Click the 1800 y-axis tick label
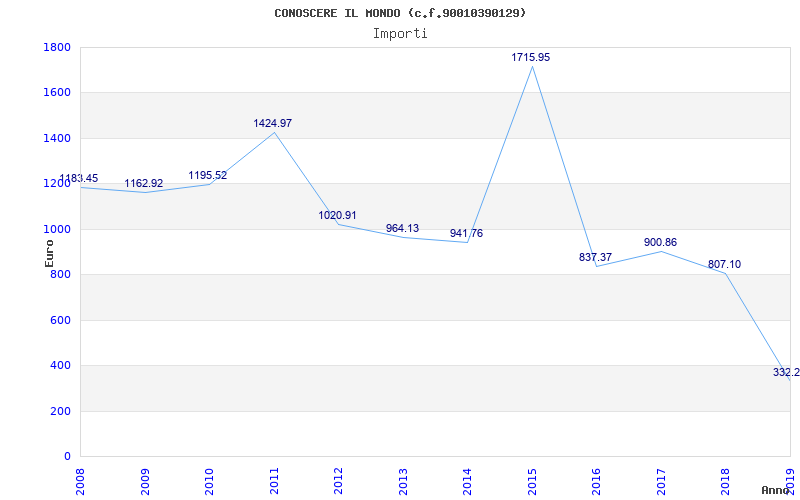Image resolution: width=800 pixels, height=500 pixels. (57, 47)
